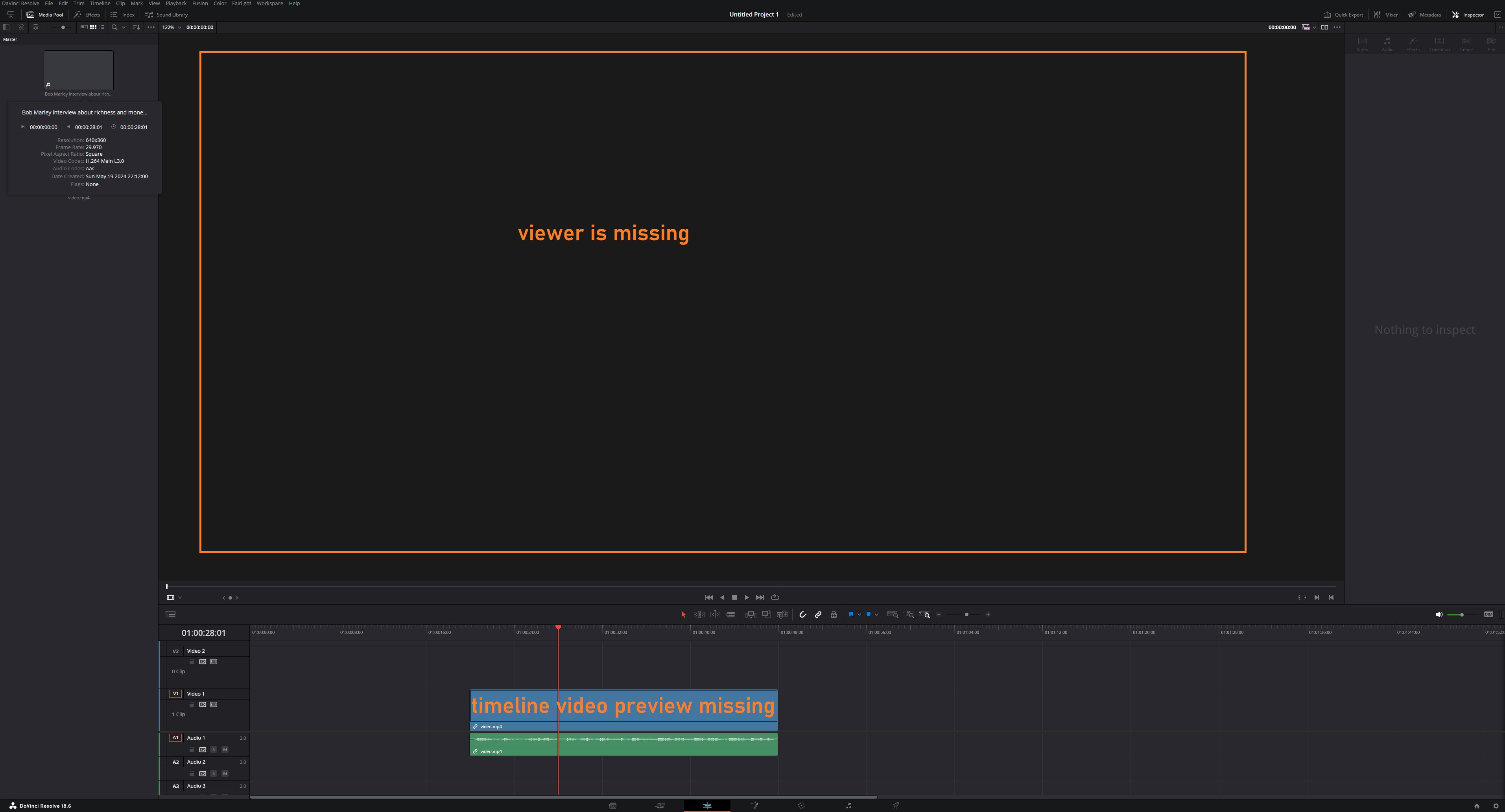Solo Audio 1 track with S button

point(214,750)
